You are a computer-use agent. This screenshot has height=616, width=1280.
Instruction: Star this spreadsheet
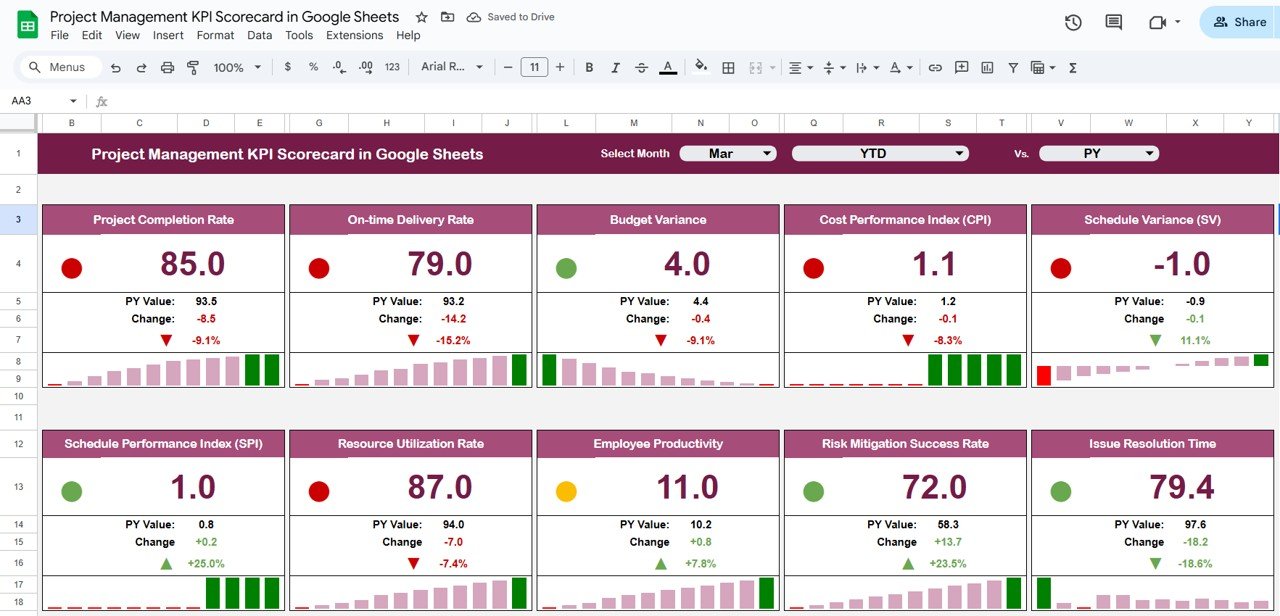(x=421, y=17)
